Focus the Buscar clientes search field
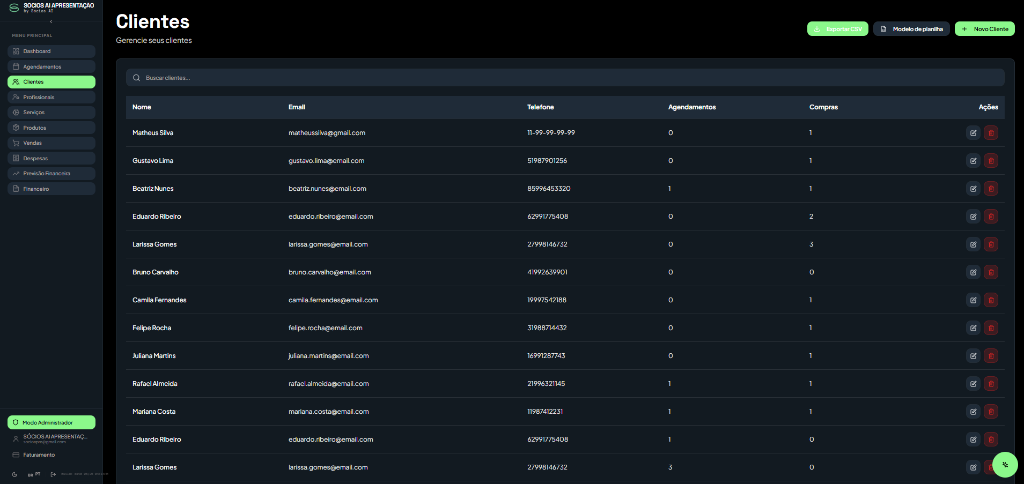Screen dimensions: 1024x484 [x=565, y=78]
